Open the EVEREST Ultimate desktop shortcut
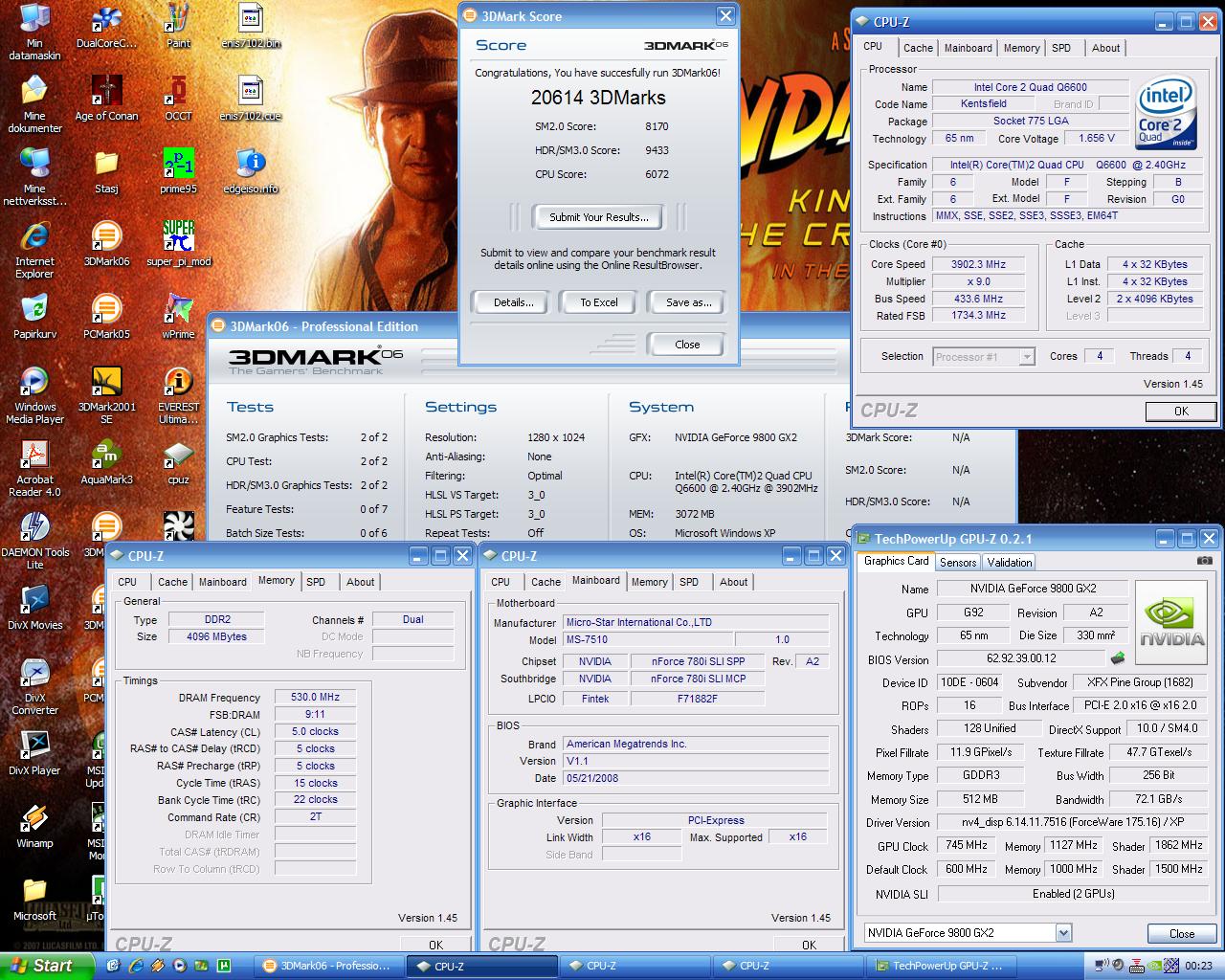 pos(178,395)
